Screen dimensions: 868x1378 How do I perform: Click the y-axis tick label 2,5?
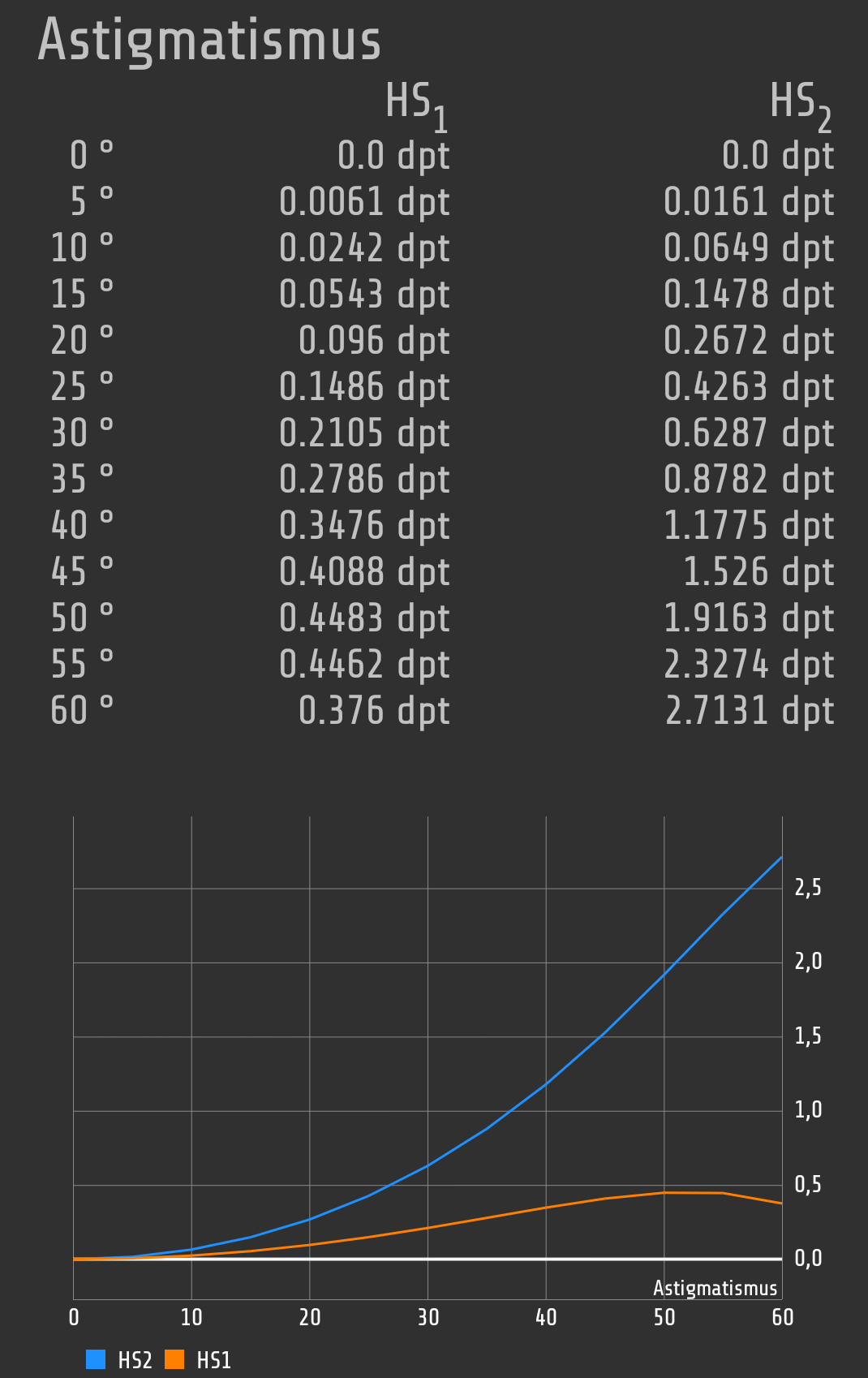point(807,888)
